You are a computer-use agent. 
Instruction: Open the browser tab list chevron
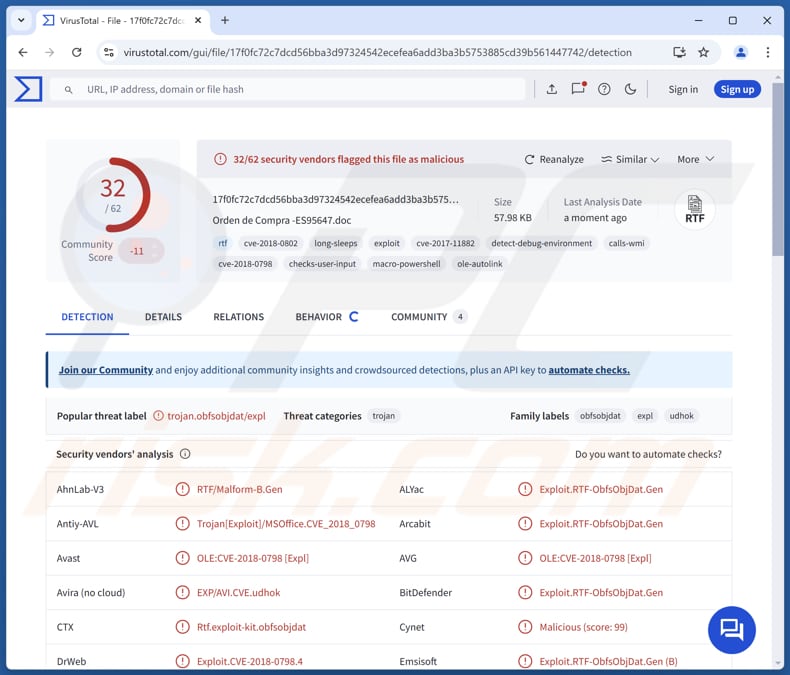(x=21, y=20)
